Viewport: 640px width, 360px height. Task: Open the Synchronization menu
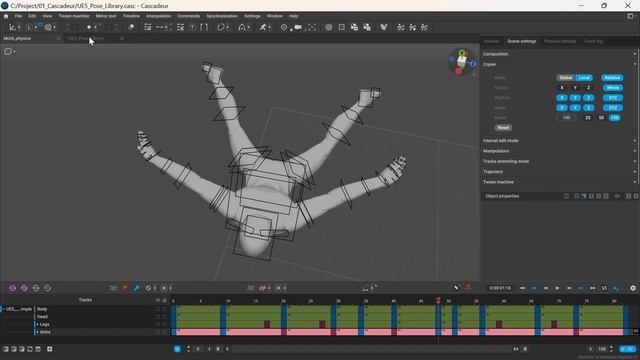222,16
